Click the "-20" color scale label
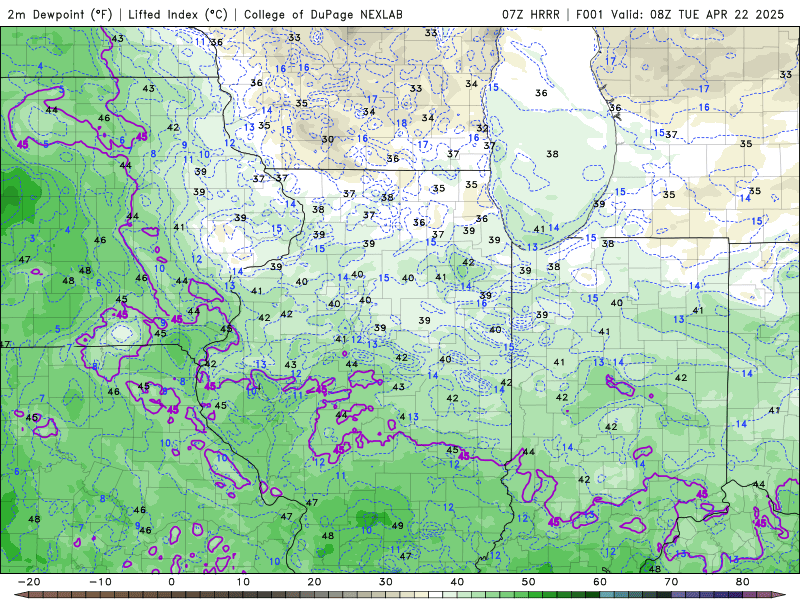Viewport: 800px width, 600px height. [x=29, y=582]
